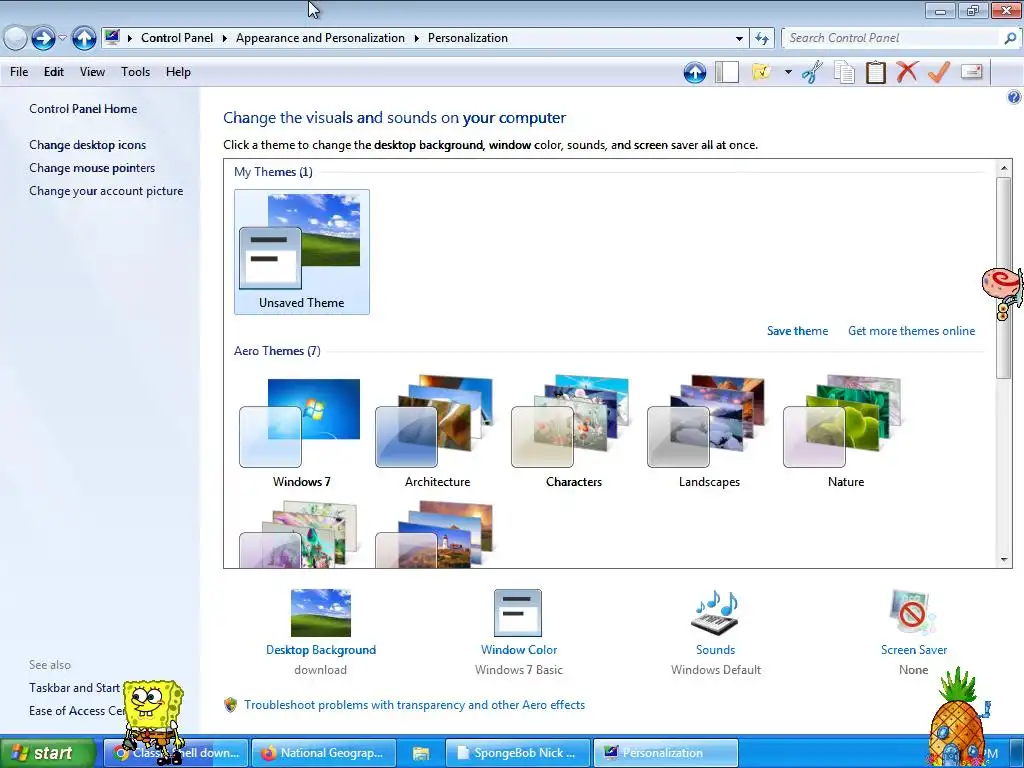This screenshot has height=768, width=1024.
Task: Click the Personalization taskbar button
Action: pos(666,753)
